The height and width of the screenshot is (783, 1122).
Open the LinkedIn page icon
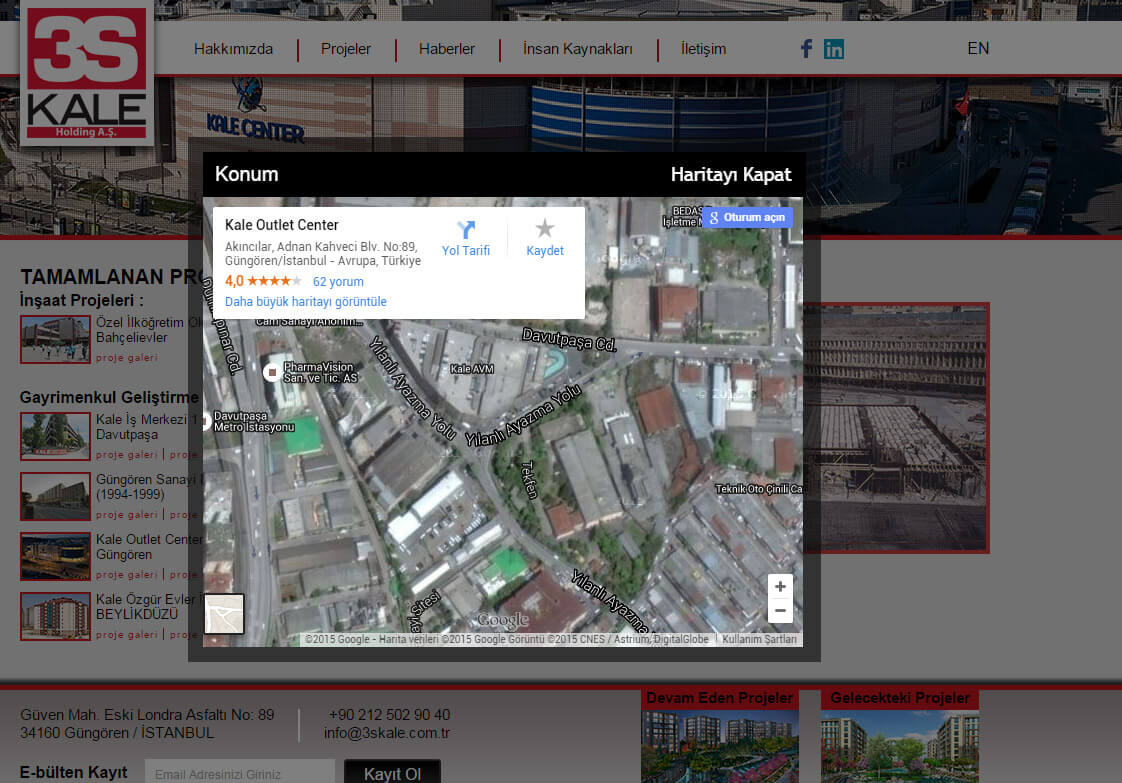coord(834,49)
